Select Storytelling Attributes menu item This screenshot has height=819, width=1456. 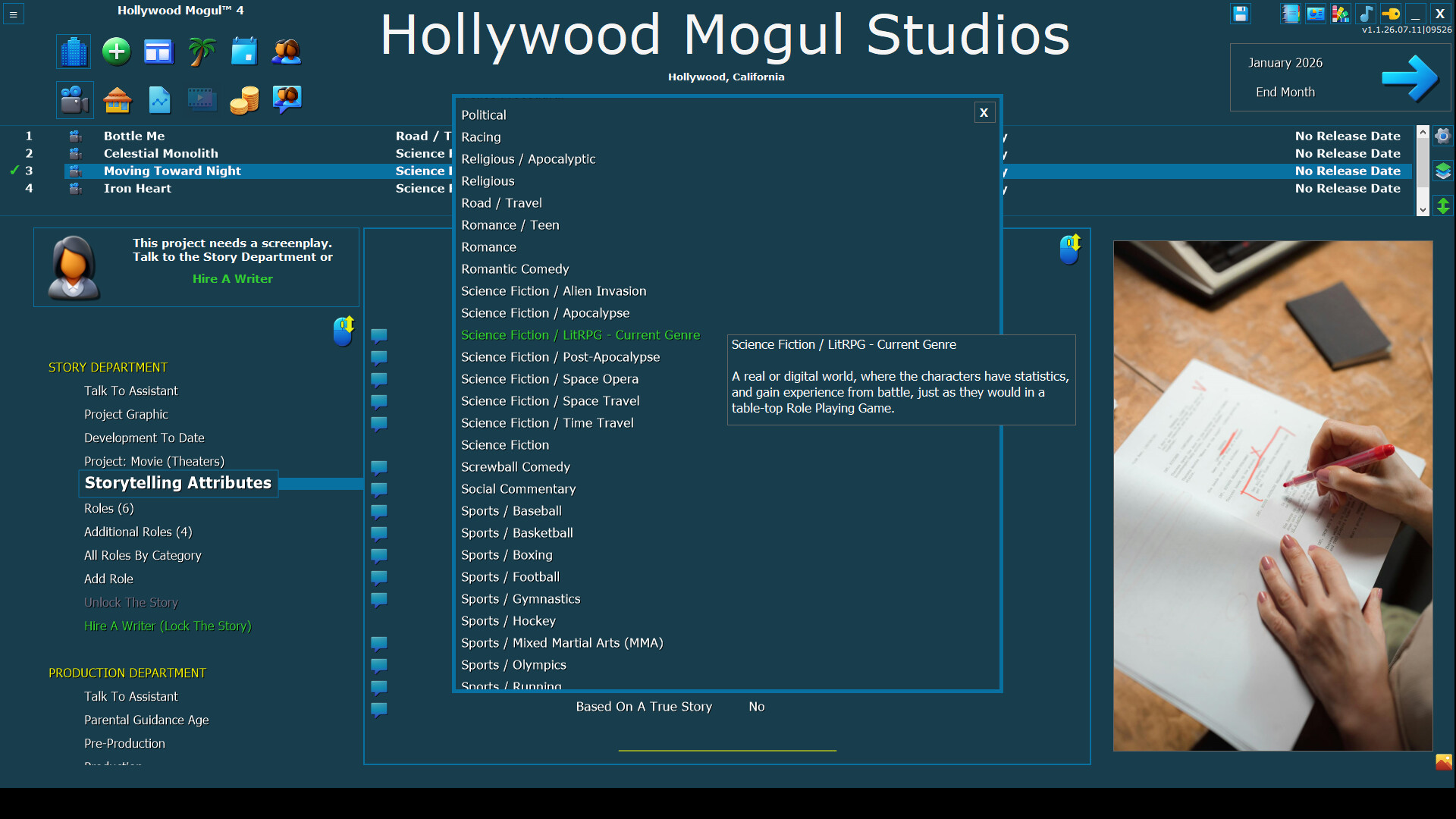click(178, 483)
